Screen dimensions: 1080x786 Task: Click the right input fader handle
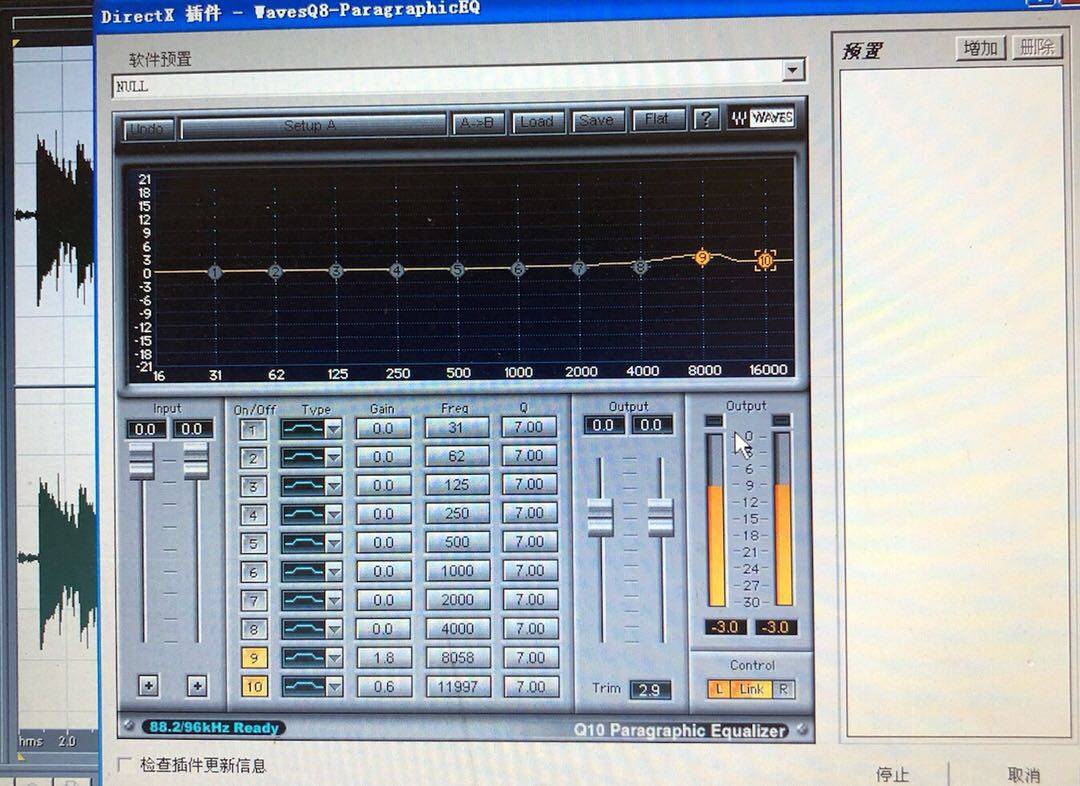[196, 461]
